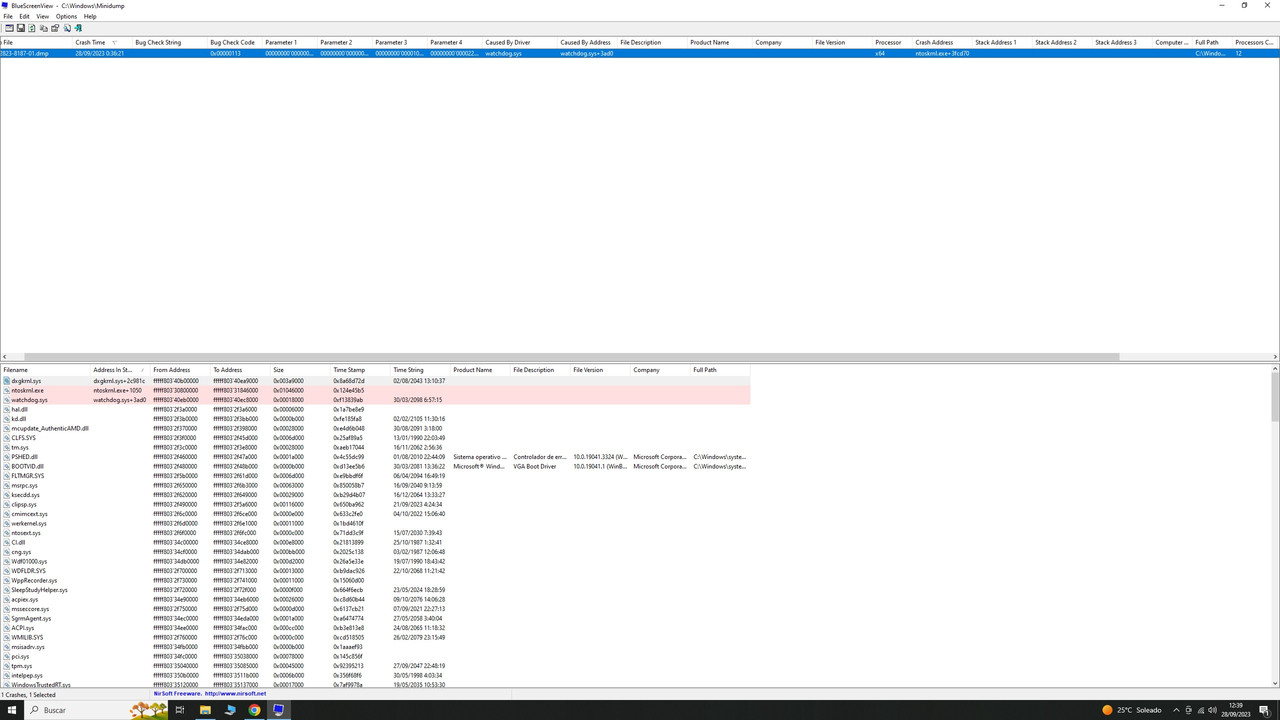
Task: Open the Options menu
Action: click(x=66, y=16)
